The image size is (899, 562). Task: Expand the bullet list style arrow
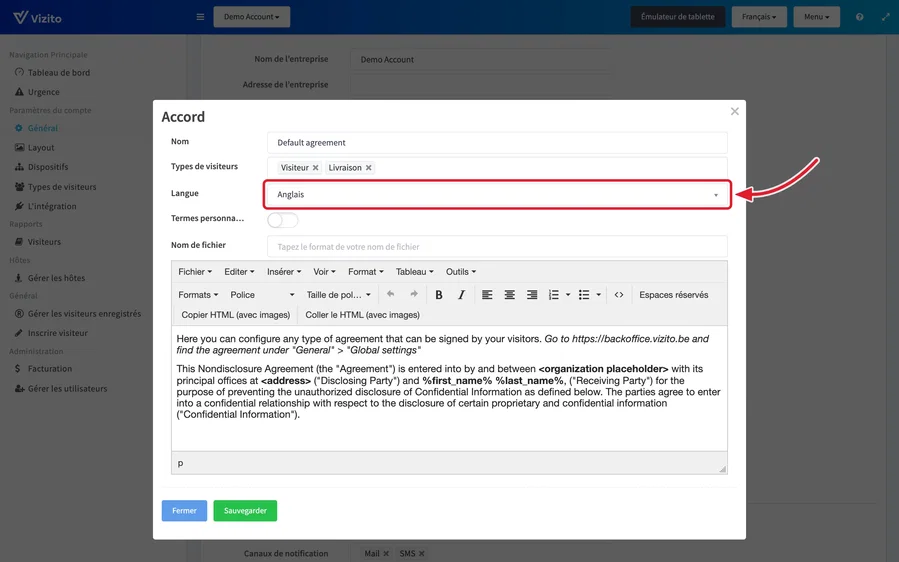point(598,295)
